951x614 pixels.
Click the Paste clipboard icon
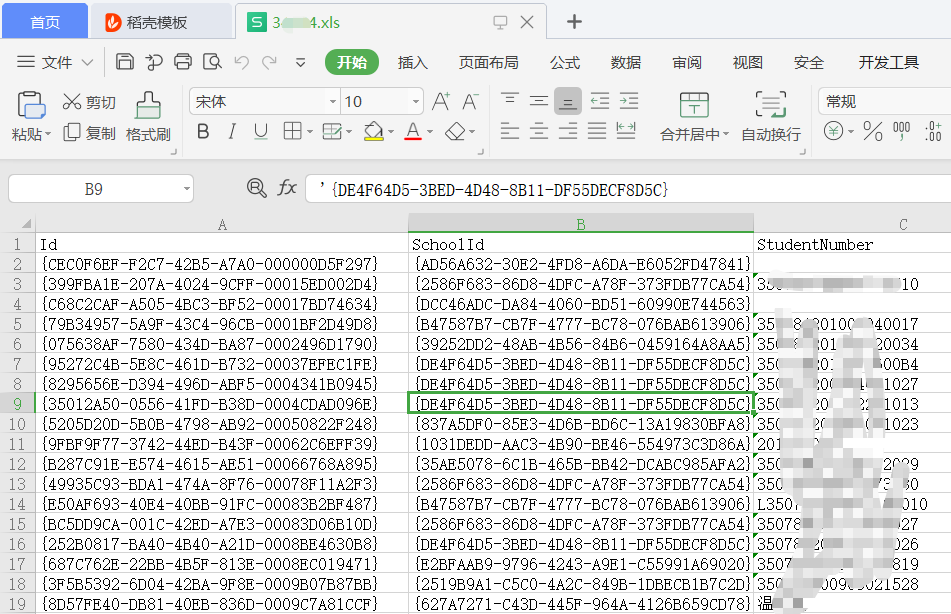point(31,105)
